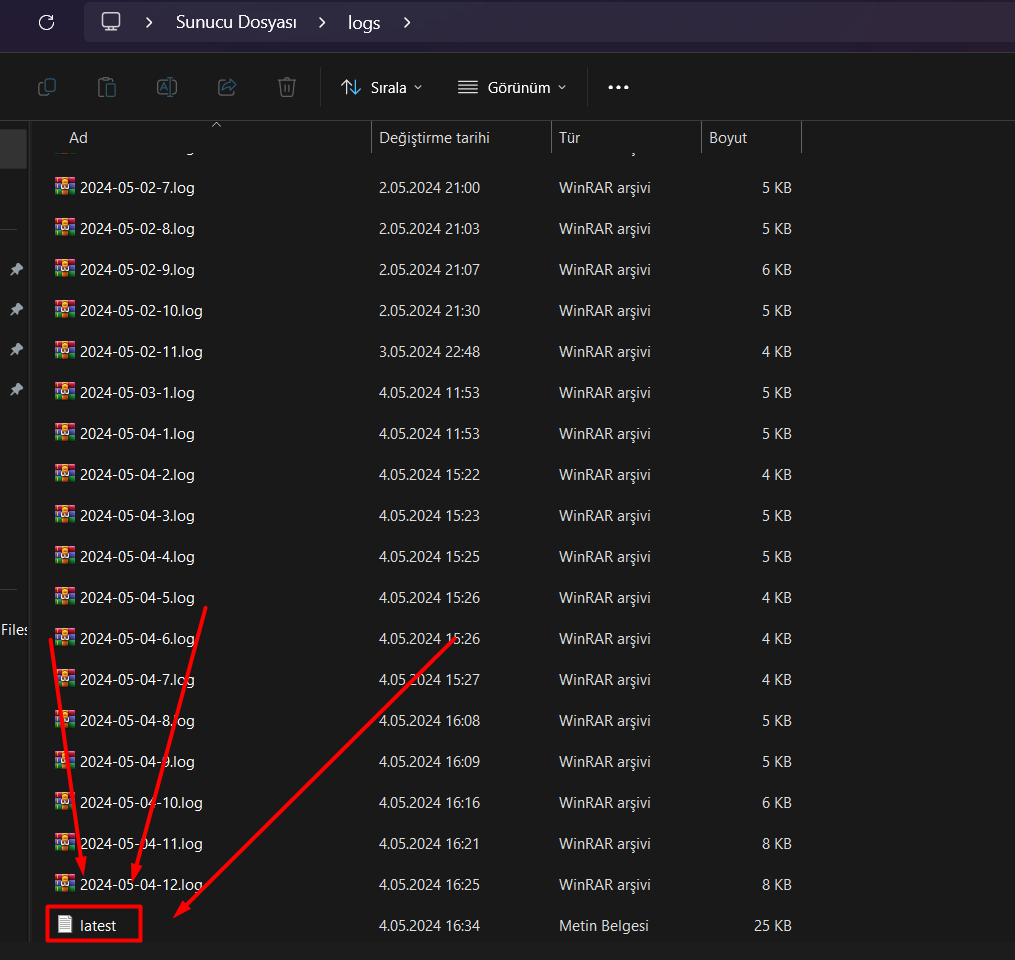
Task: Click the WinRAR icon of 2024-05-04-8.log
Action: coord(65,719)
